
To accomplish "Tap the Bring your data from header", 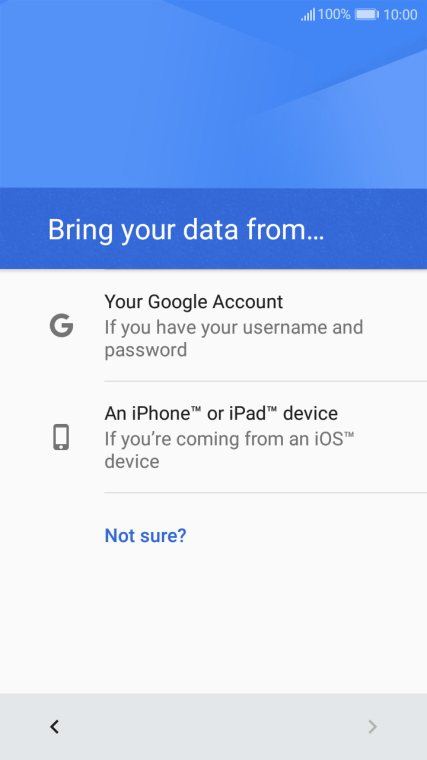I will 186,229.
